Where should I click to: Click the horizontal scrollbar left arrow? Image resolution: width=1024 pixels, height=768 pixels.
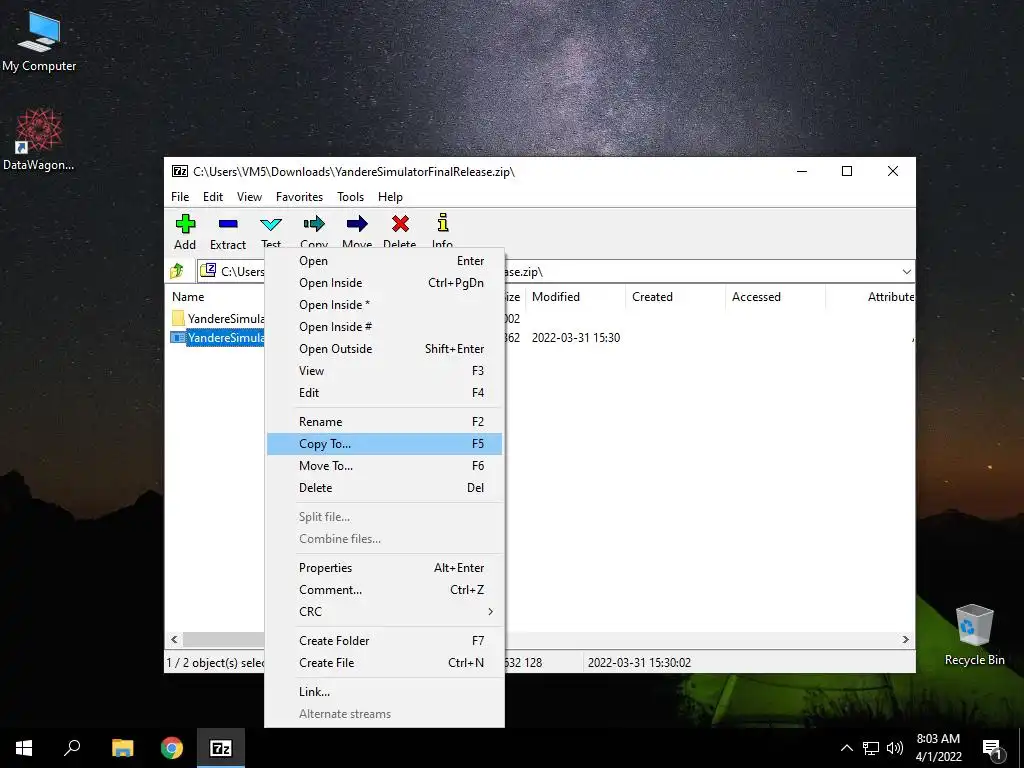tap(174, 639)
